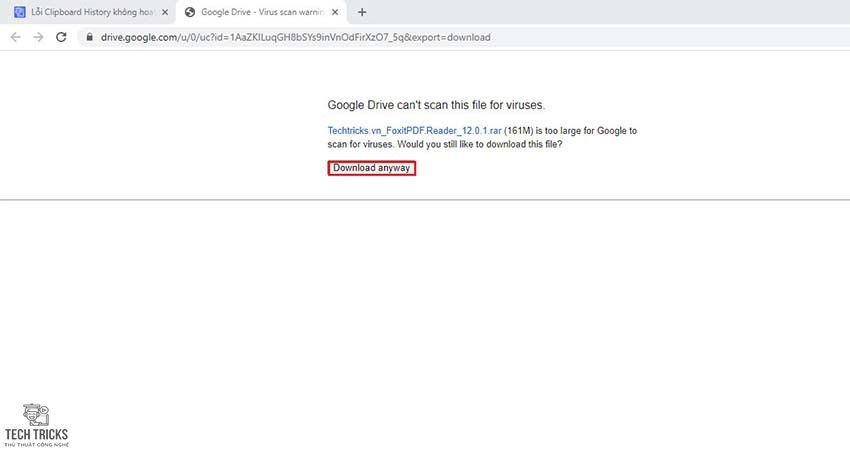
Task: Click the Google Drive tab globe icon
Action: tap(190, 12)
